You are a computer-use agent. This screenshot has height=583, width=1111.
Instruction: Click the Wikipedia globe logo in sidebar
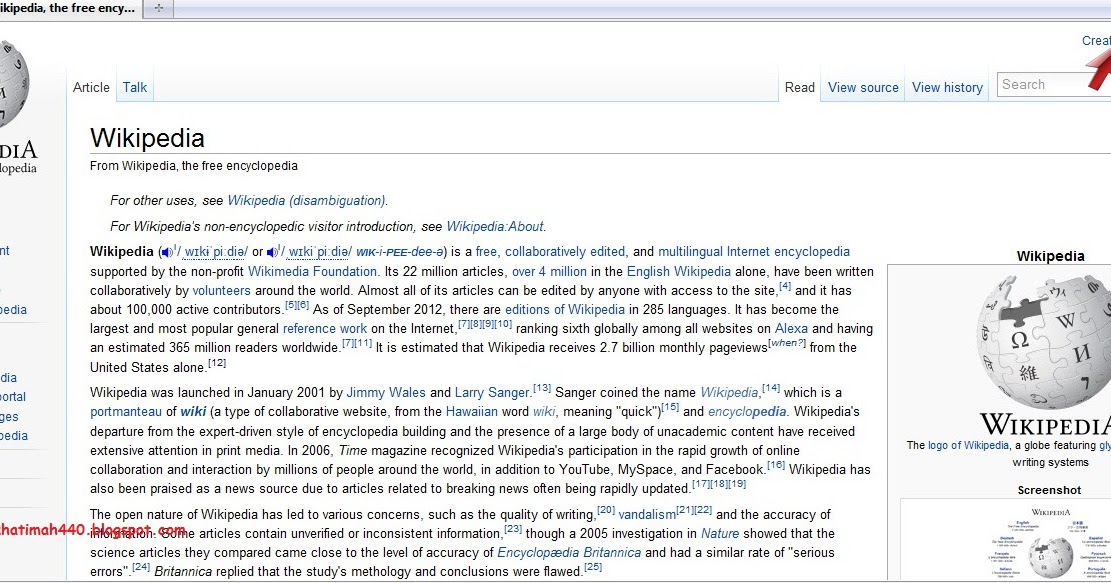(x=13, y=85)
